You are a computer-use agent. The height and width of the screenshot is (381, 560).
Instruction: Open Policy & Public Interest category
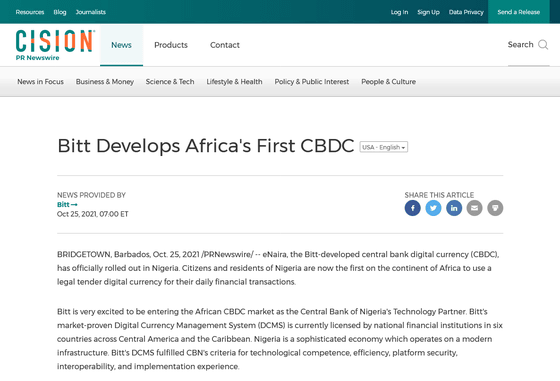312,82
